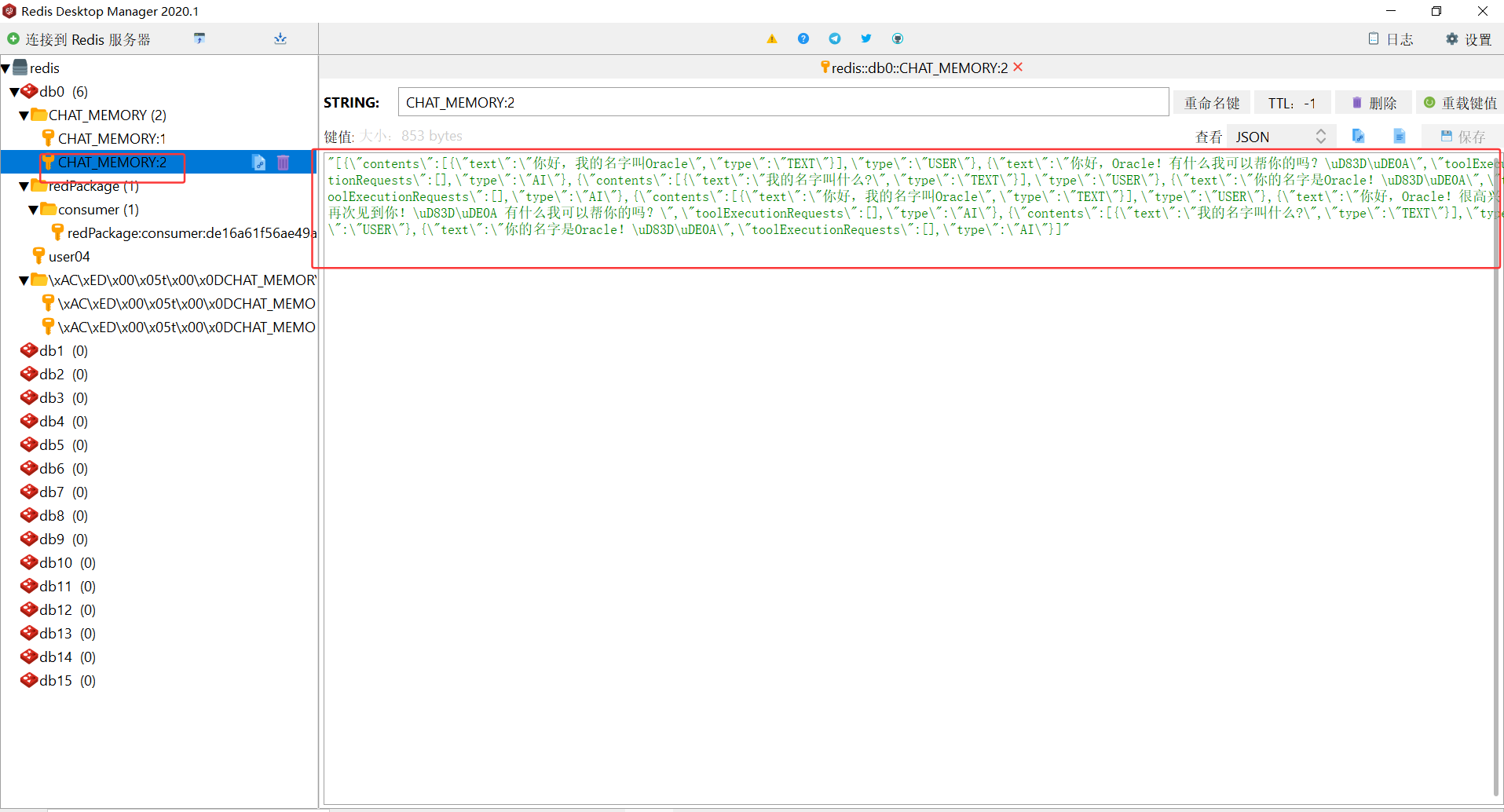Open the Twitter bird icon
The height and width of the screenshot is (812, 1504).
865,38
